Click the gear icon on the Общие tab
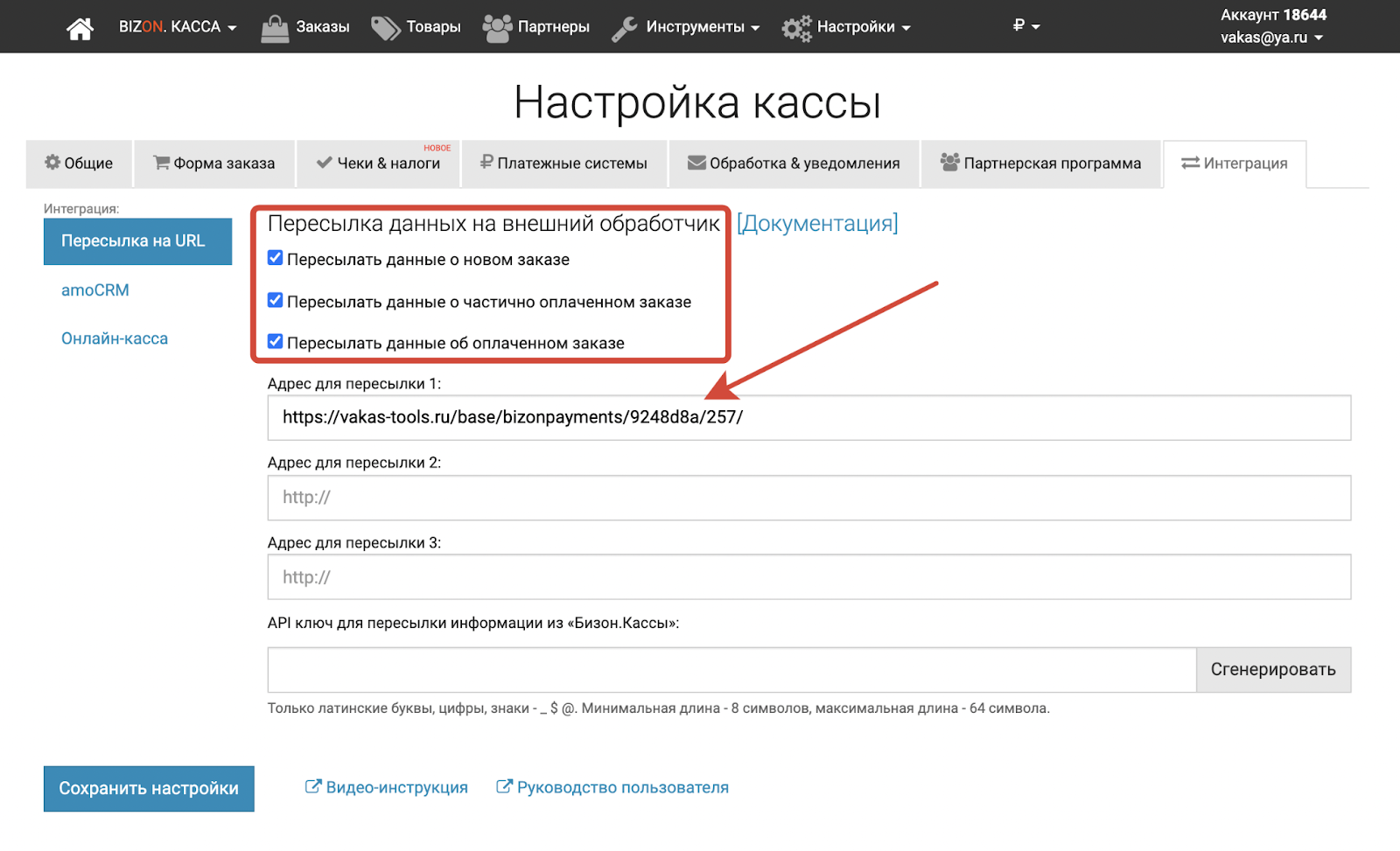The width and height of the screenshot is (1400, 851). pos(52,163)
